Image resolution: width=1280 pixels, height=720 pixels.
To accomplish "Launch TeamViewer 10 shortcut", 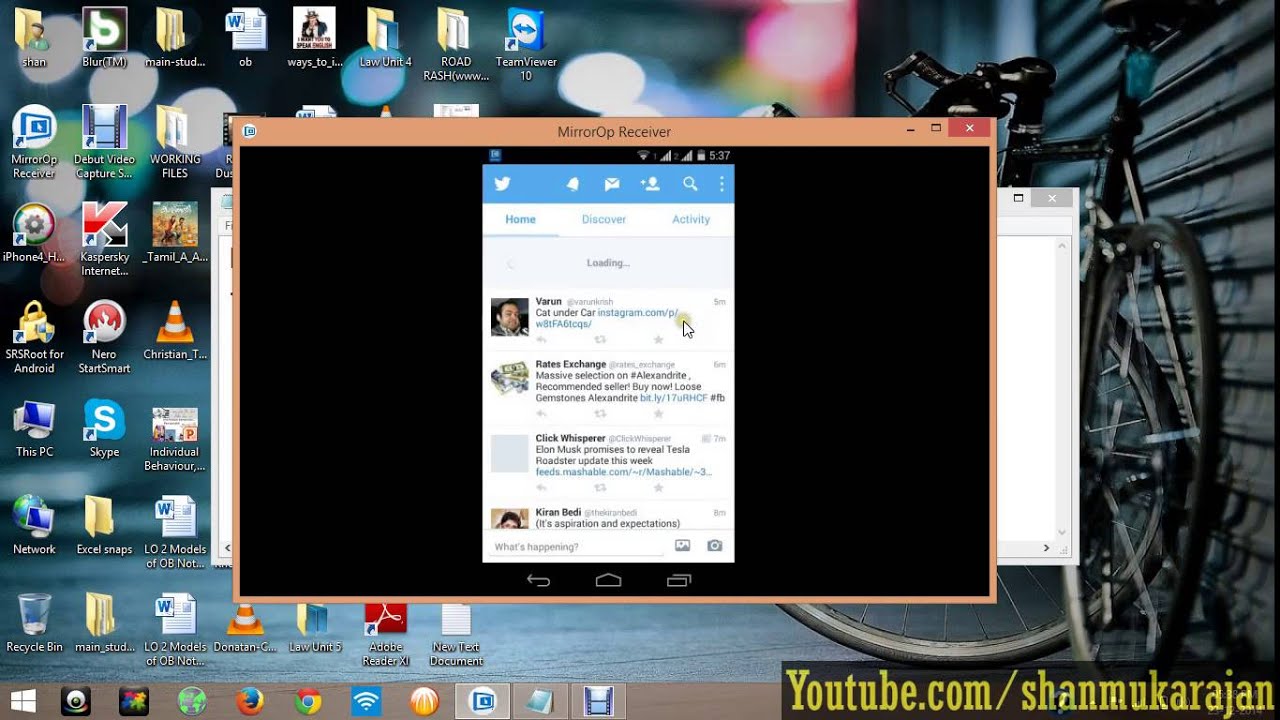I will pos(526,45).
